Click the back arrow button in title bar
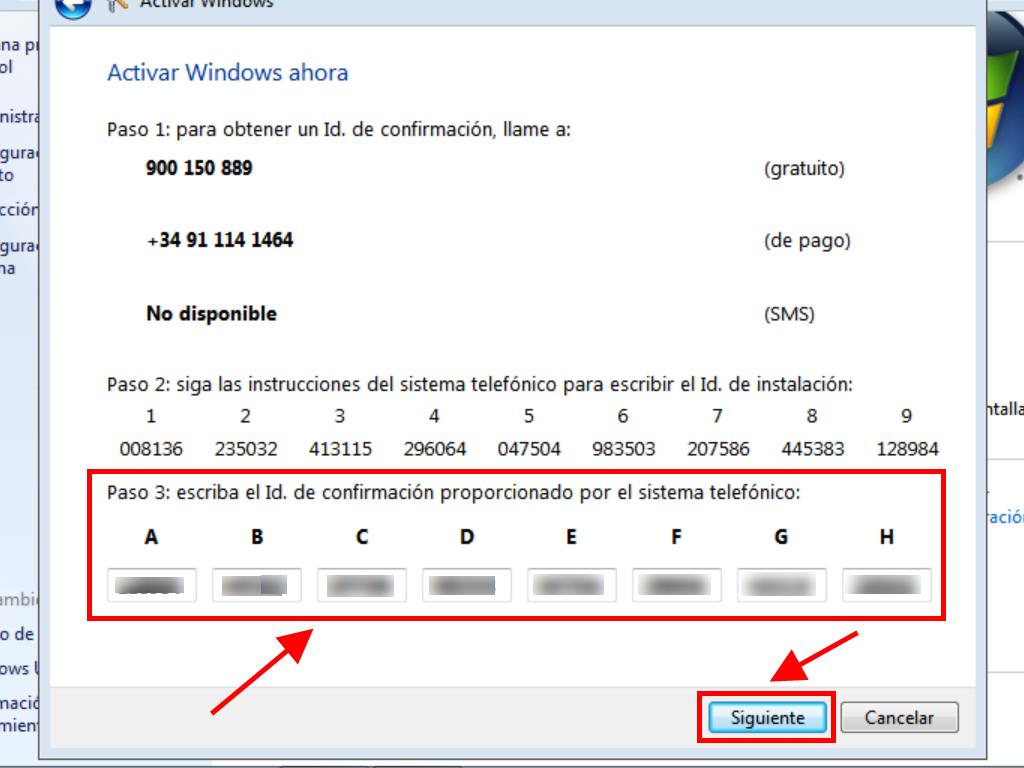 pyautogui.click(x=72, y=7)
